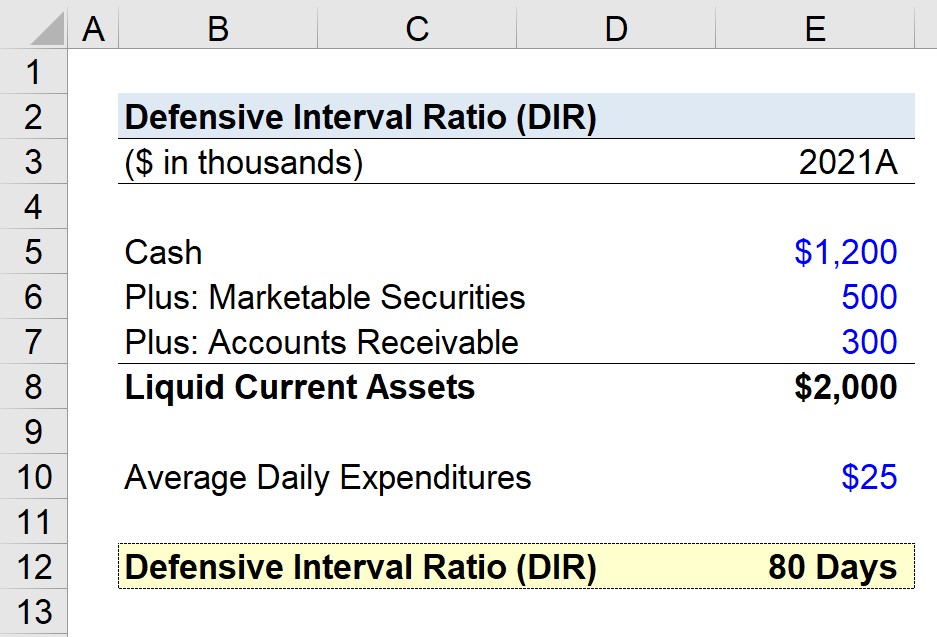The image size is (937, 637).
Task: Select row 4 header
Action: pos(33,206)
